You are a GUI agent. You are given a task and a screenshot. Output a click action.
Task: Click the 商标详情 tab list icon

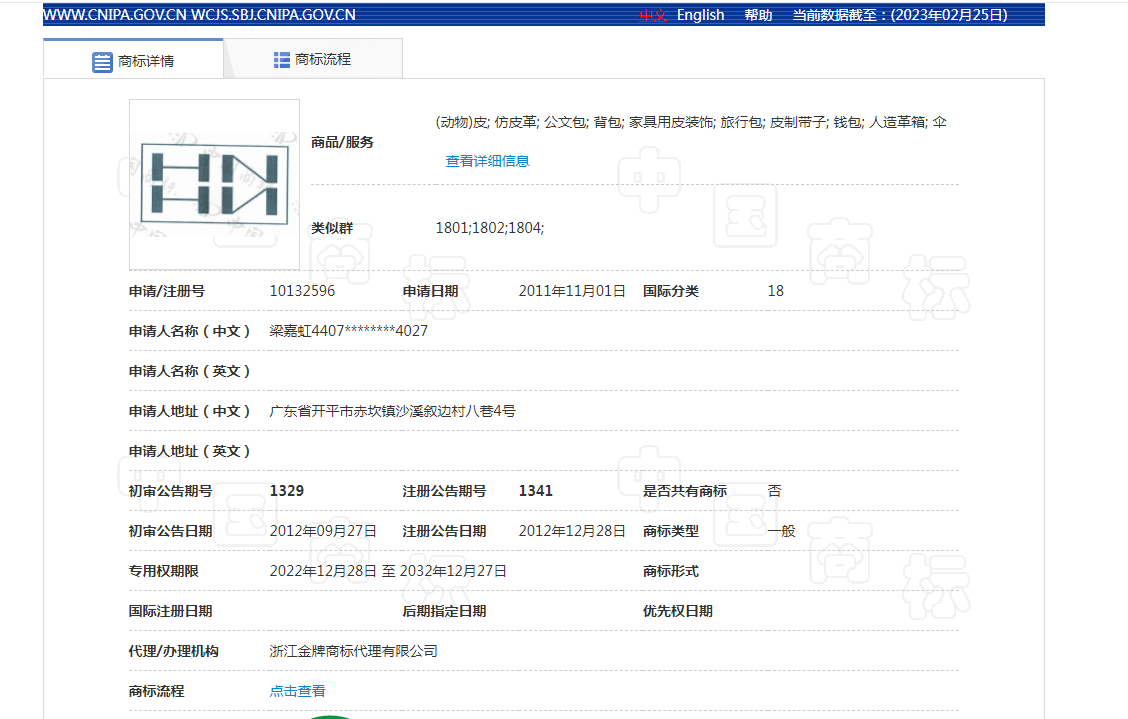click(x=102, y=62)
